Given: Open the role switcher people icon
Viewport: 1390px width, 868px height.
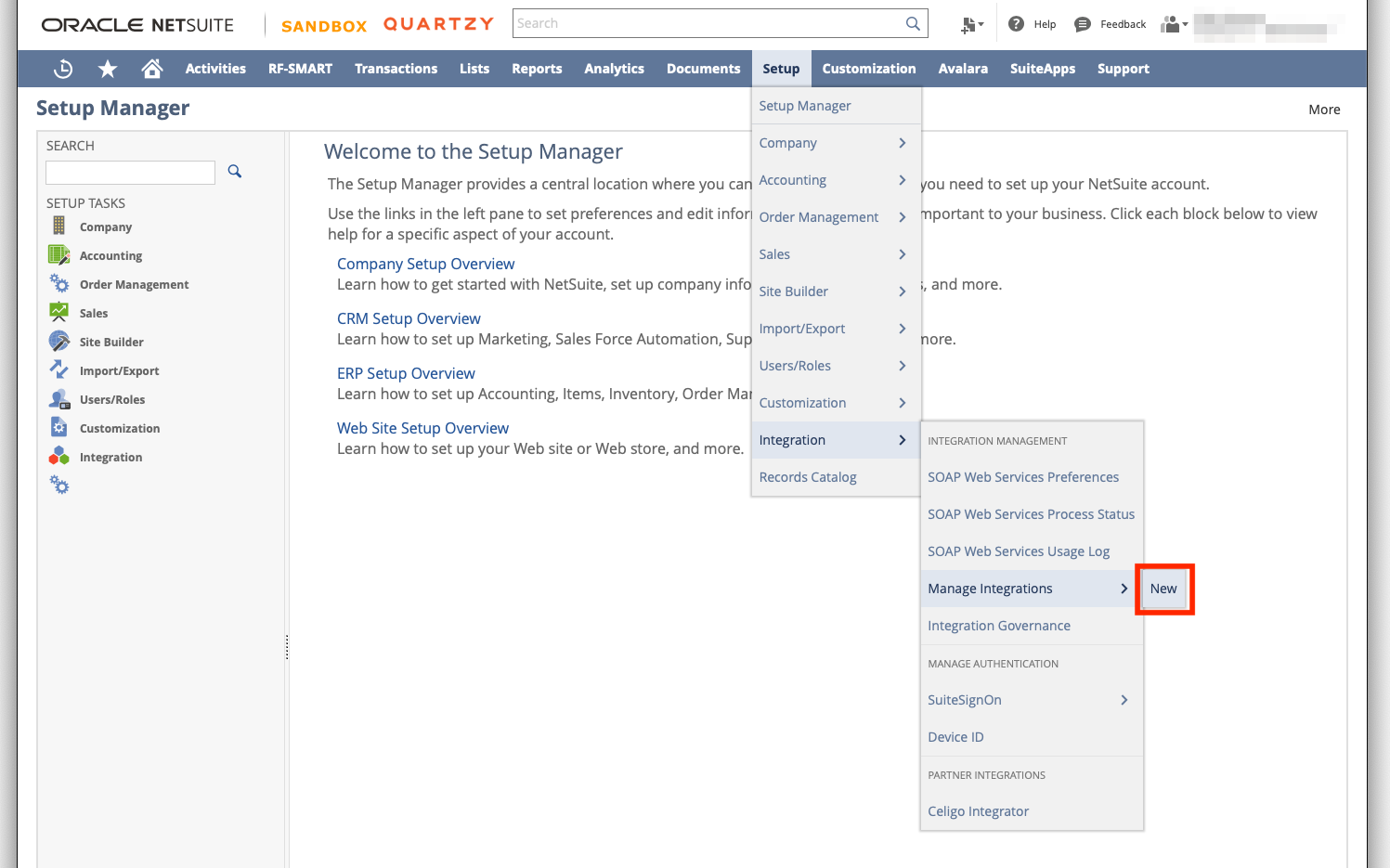Looking at the screenshot, I should pyautogui.click(x=1174, y=24).
